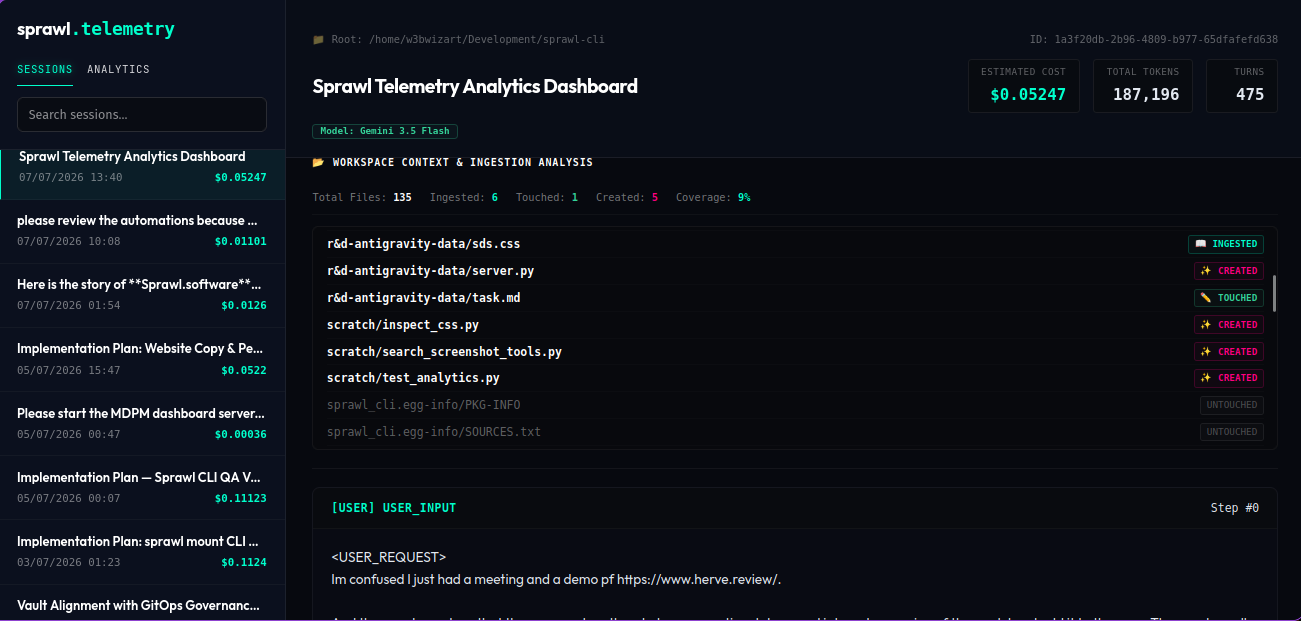This screenshot has width=1301, height=621.
Task: Select file r&d-antigravity-data/server.py
Action: (430, 271)
